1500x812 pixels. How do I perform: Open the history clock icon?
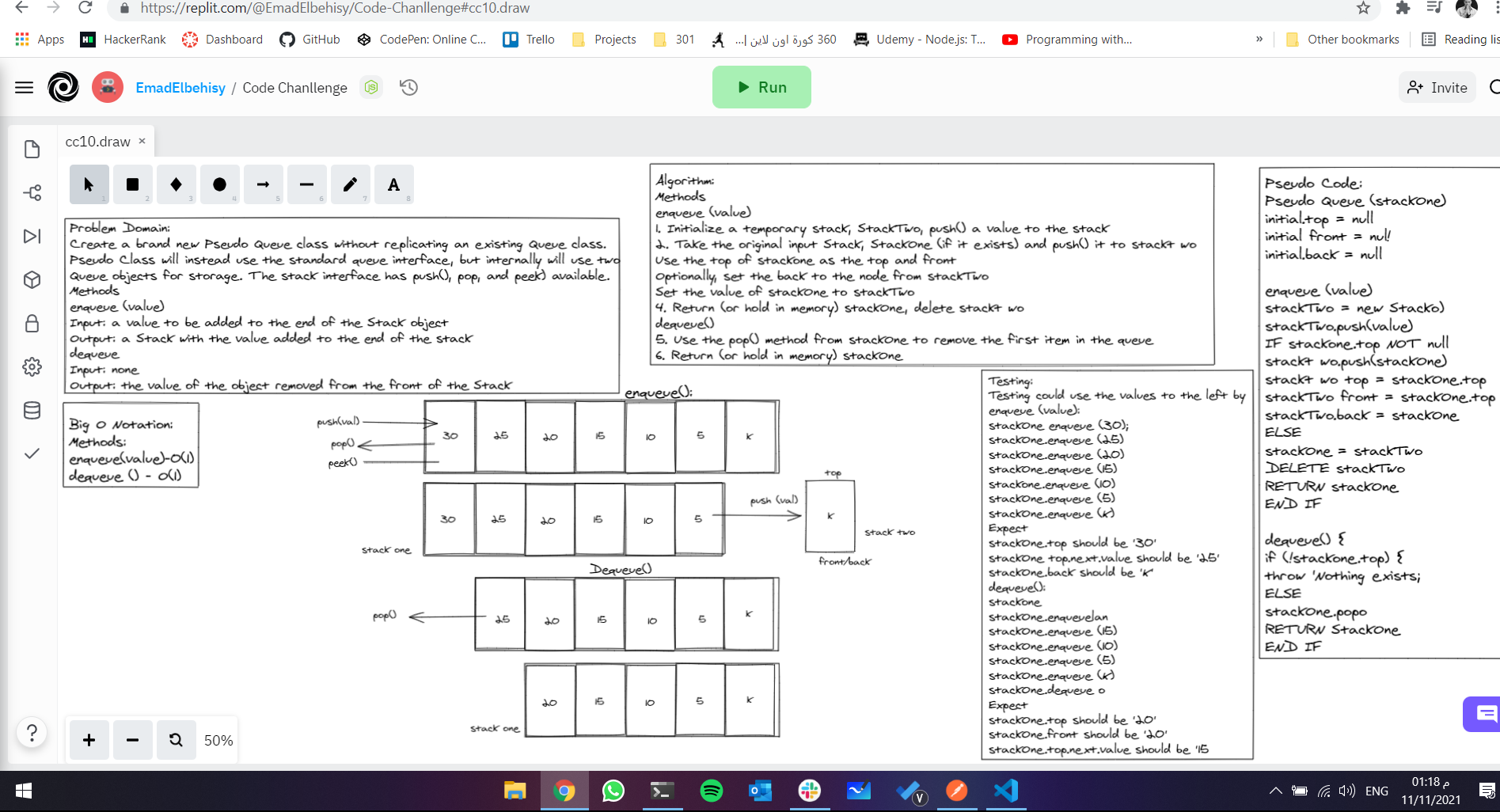tap(408, 87)
